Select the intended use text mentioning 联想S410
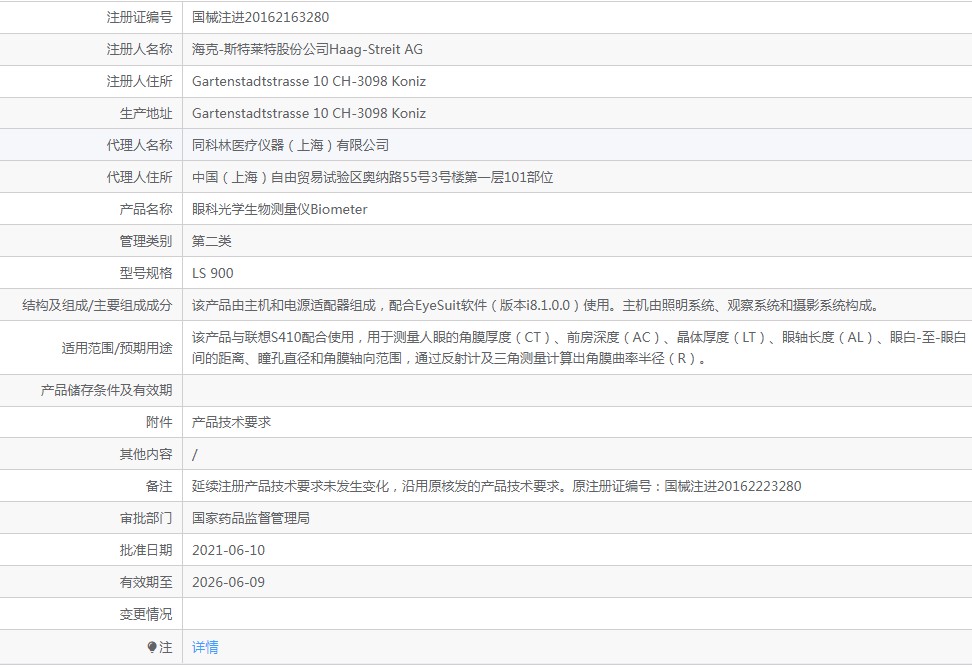 pyautogui.click(x=579, y=348)
